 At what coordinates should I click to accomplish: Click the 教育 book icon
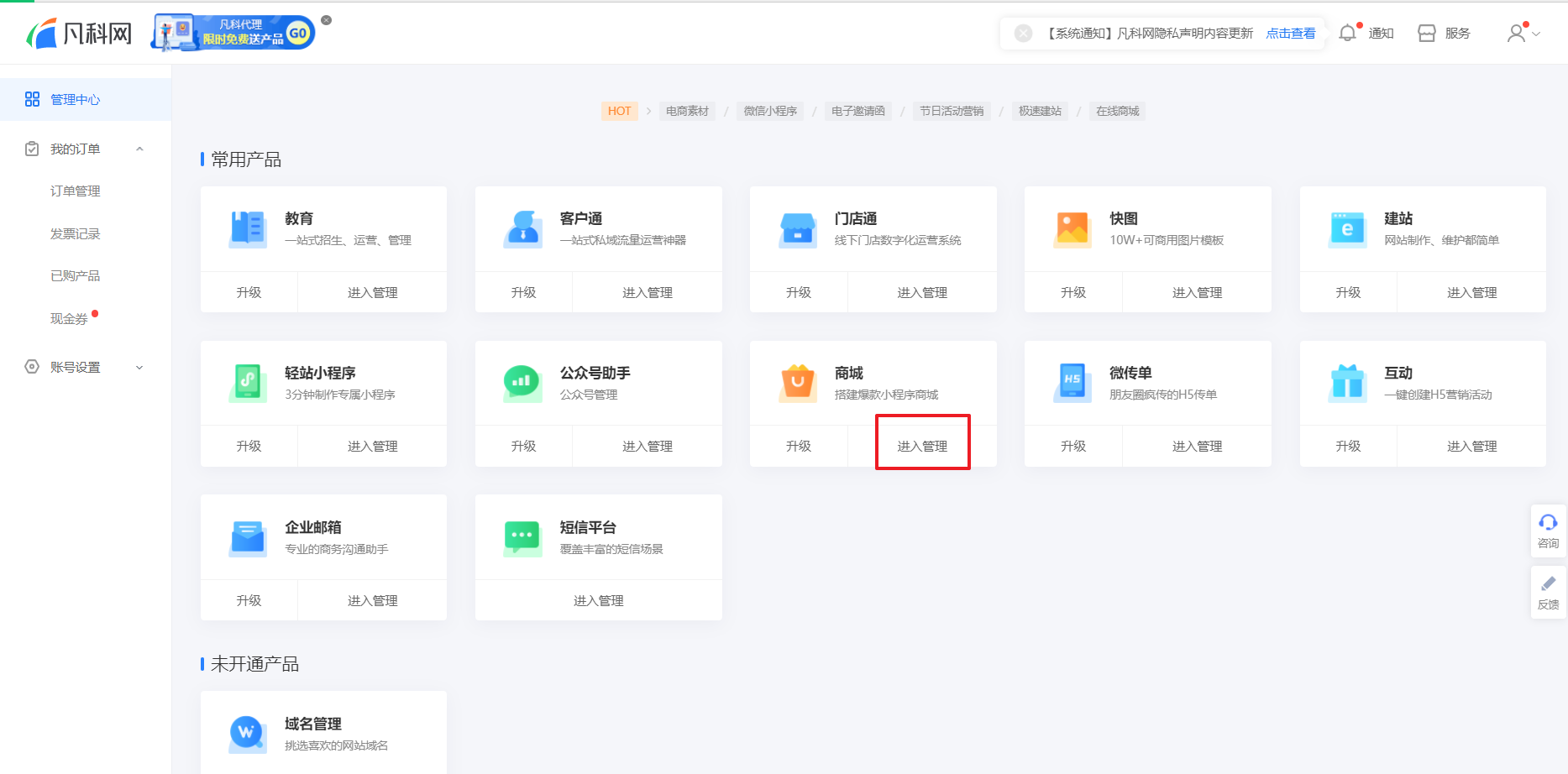tap(248, 228)
